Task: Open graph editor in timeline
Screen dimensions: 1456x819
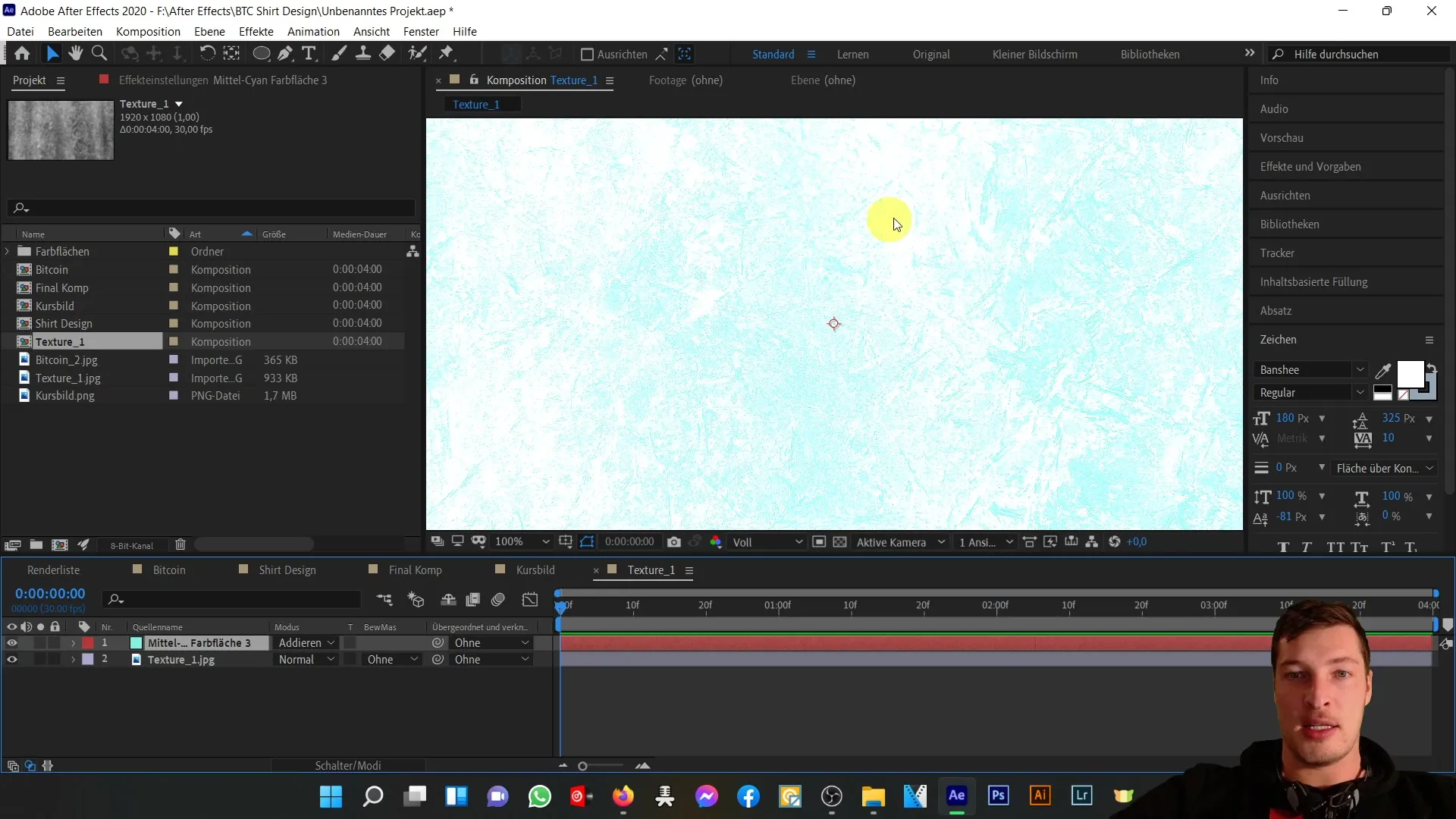Action: click(530, 600)
